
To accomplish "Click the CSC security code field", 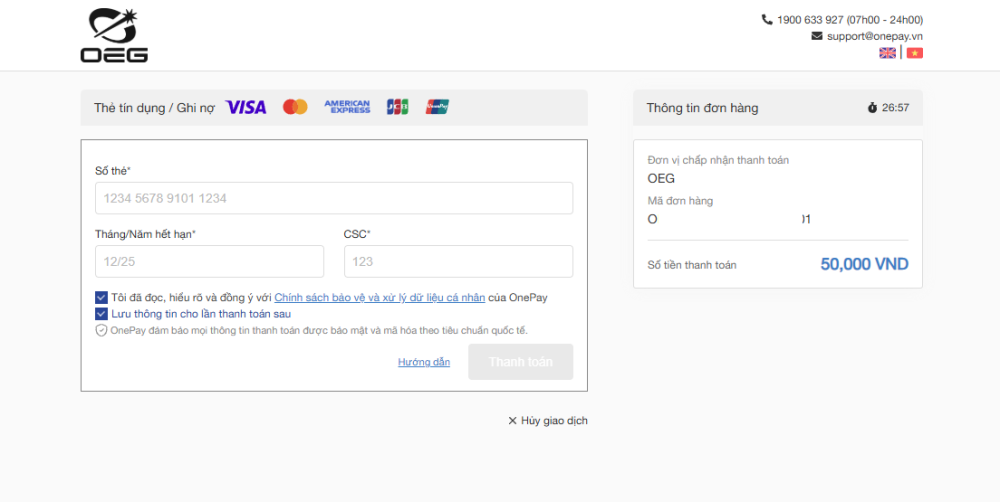I will coord(458,261).
